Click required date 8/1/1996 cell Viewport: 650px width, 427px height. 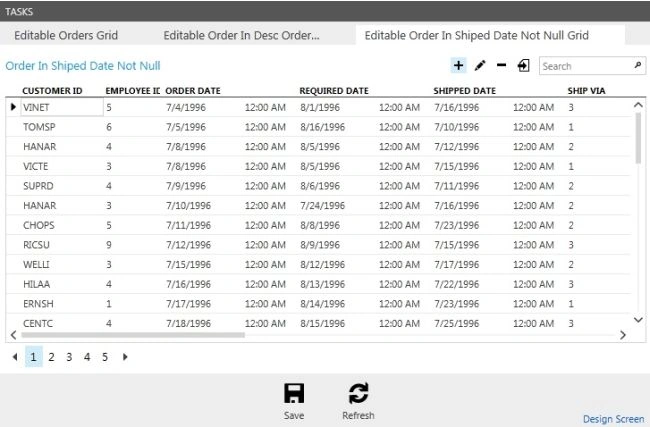click(x=320, y=107)
